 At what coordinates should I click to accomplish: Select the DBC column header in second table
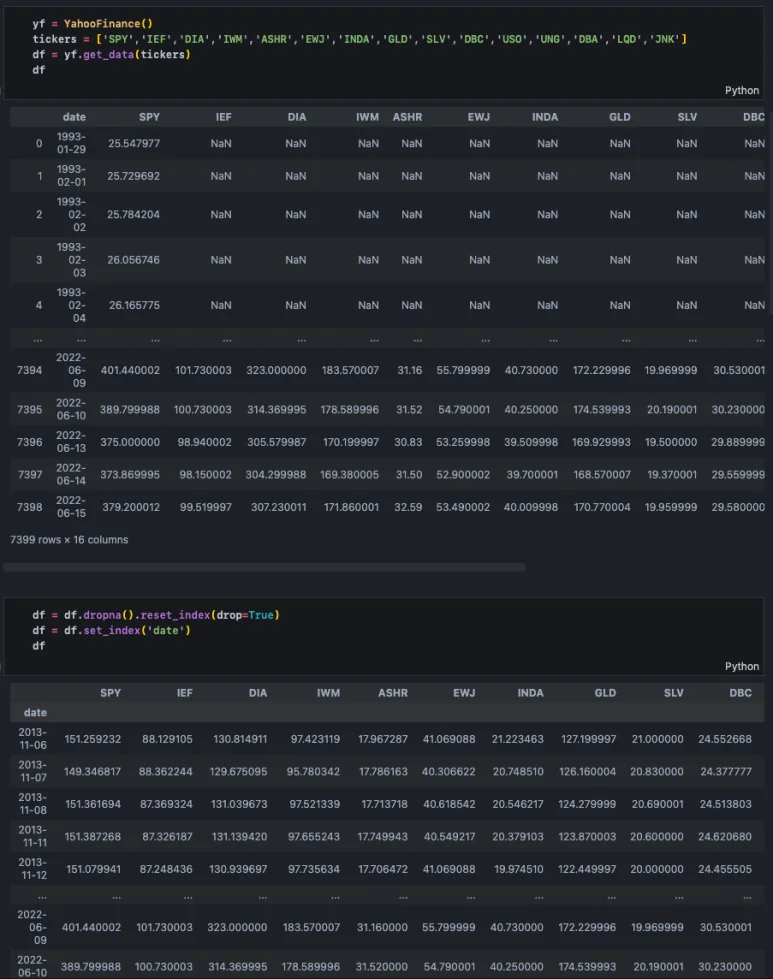pos(740,692)
